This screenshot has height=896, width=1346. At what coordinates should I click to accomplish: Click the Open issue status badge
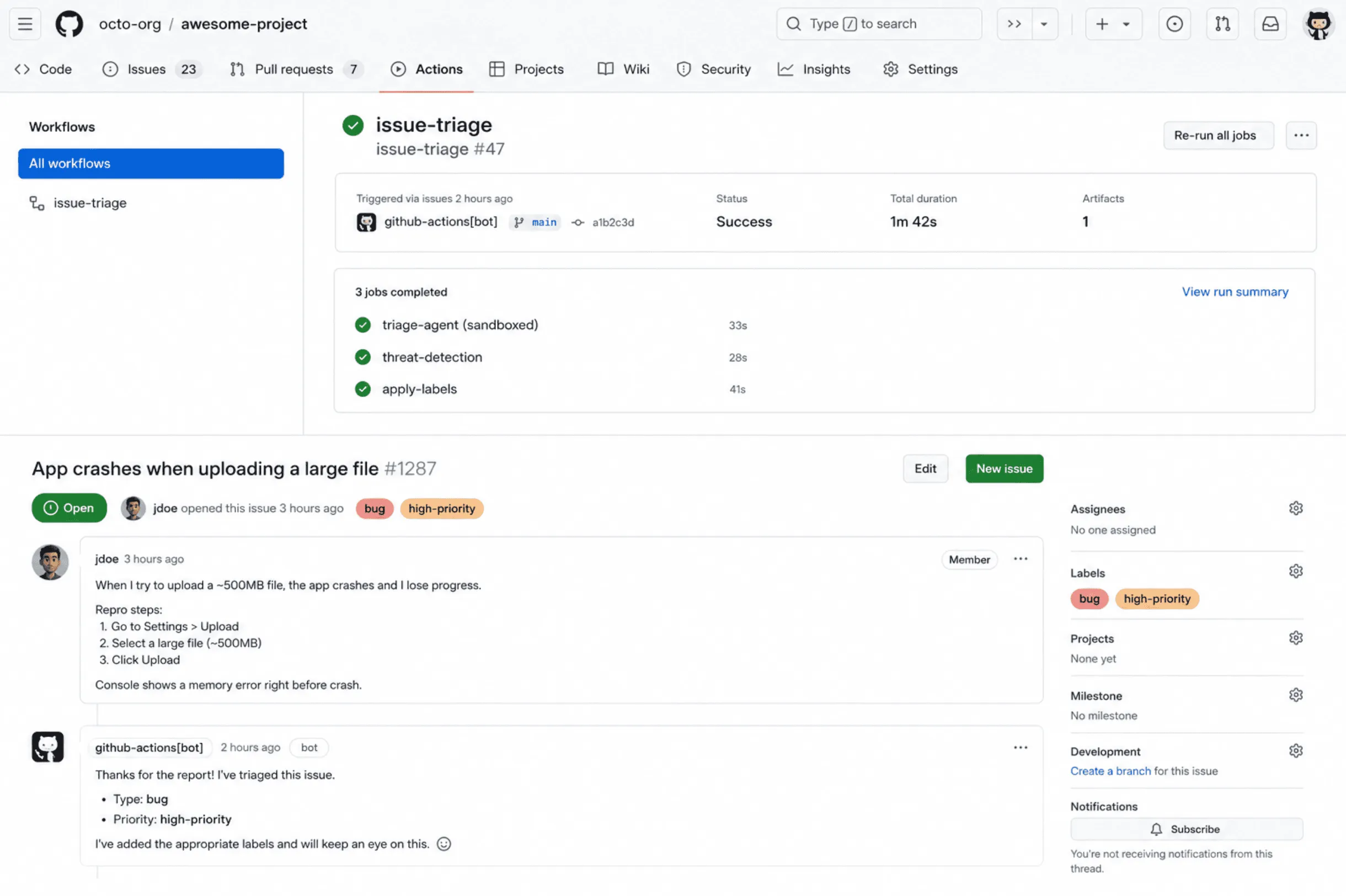click(69, 508)
